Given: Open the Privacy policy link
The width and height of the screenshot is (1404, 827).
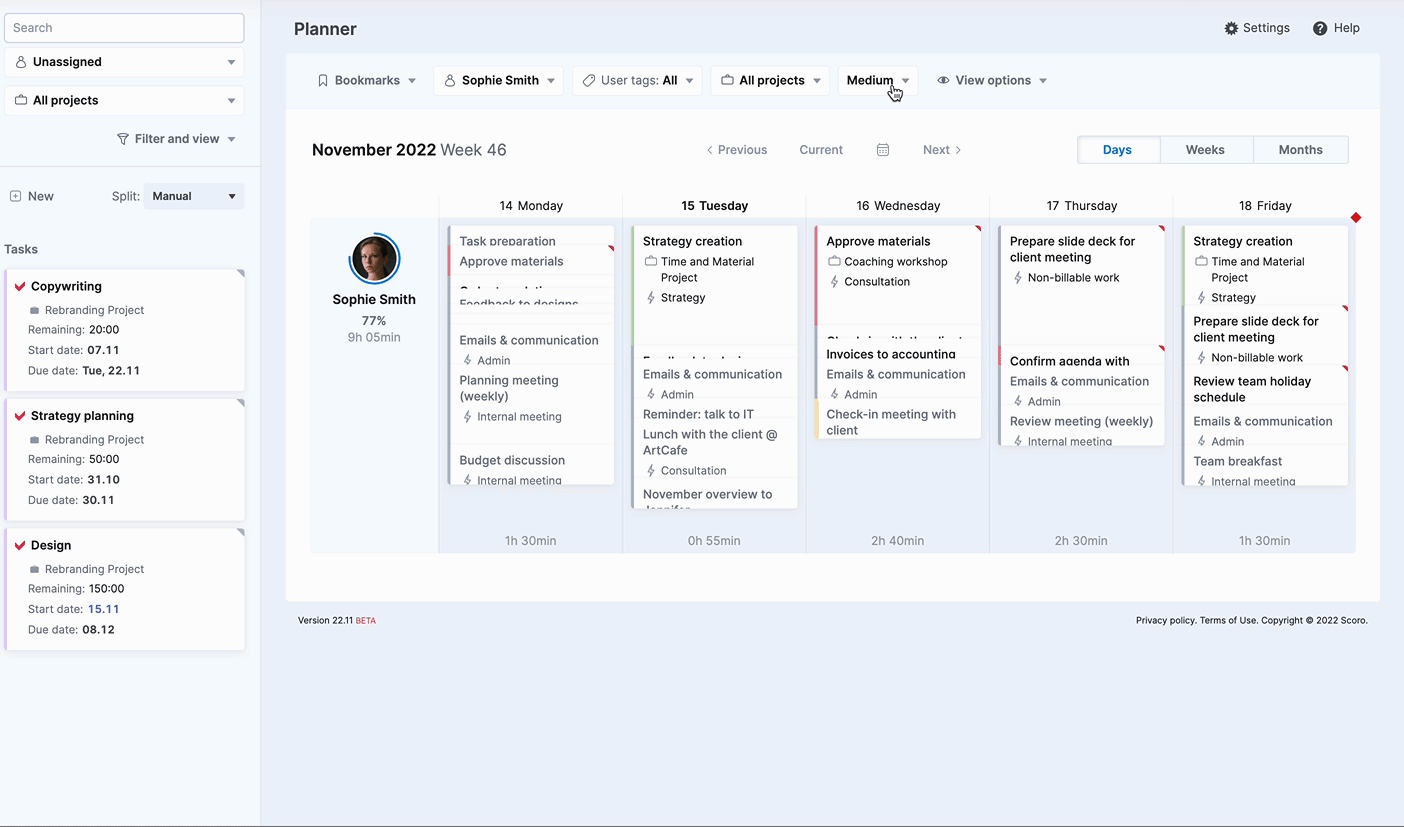Looking at the screenshot, I should tap(1165, 620).
